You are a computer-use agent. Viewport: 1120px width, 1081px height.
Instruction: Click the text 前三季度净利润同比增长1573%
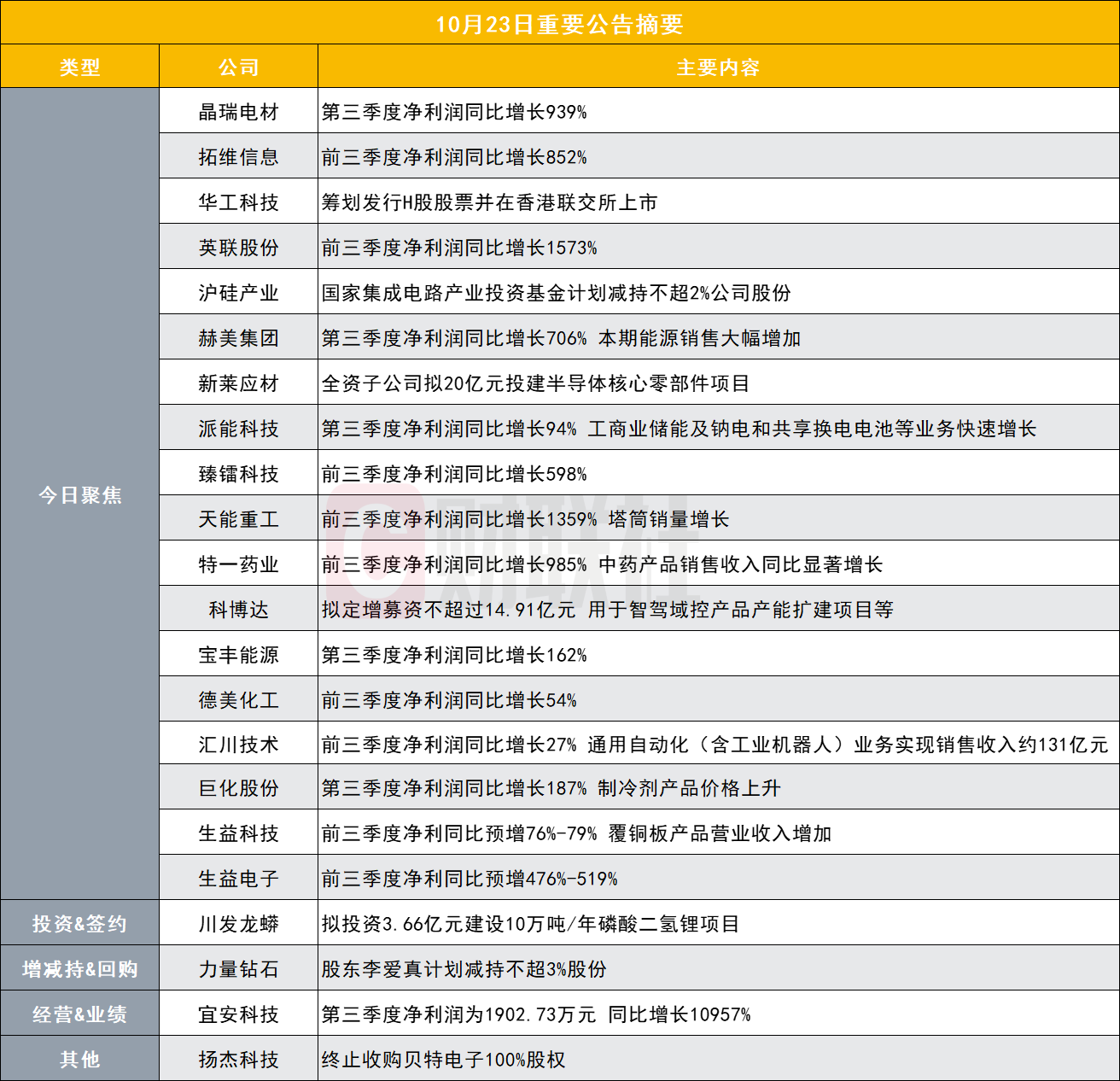(x=459, y=248)
